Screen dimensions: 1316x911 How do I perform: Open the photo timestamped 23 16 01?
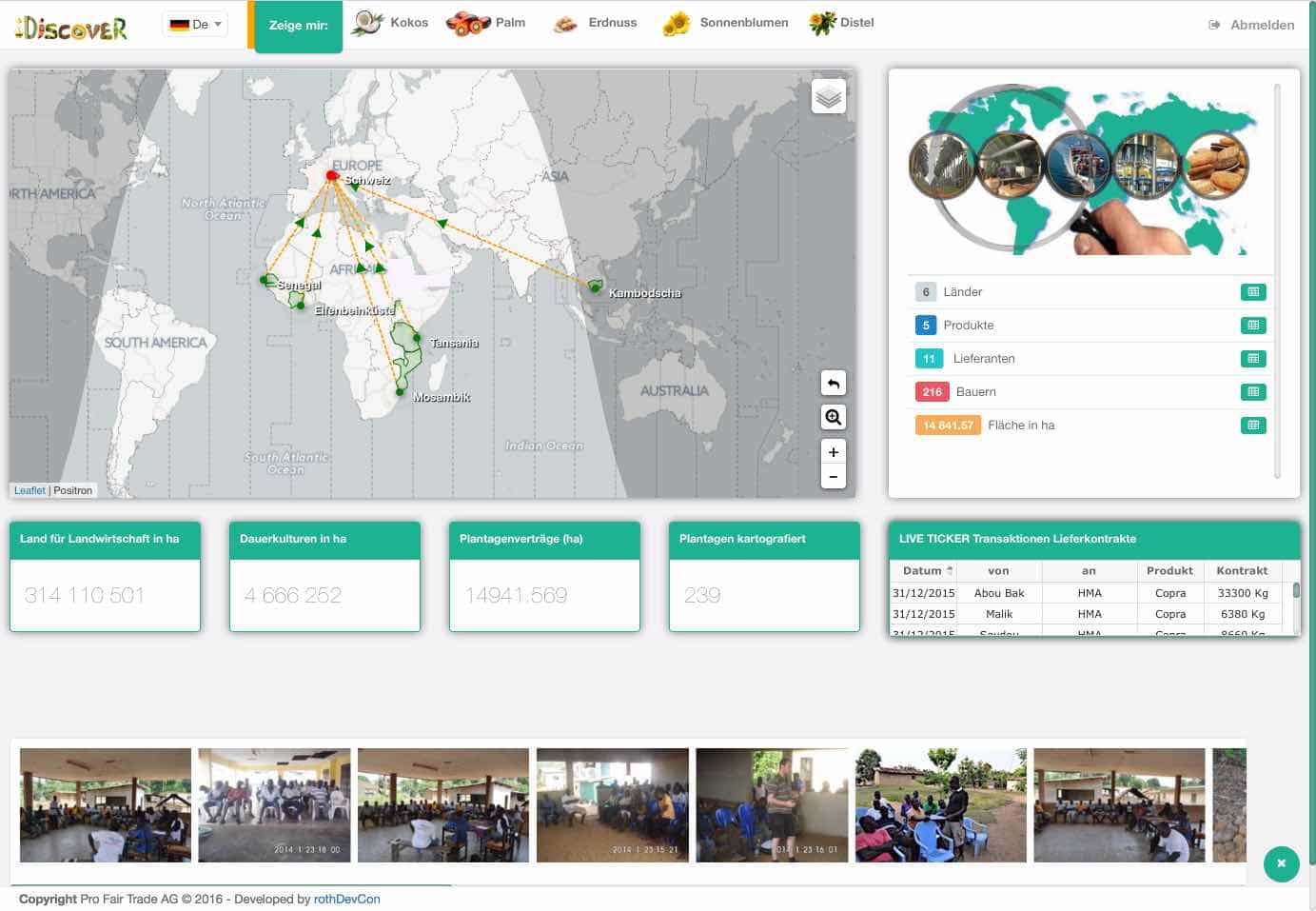coord(772,805)
